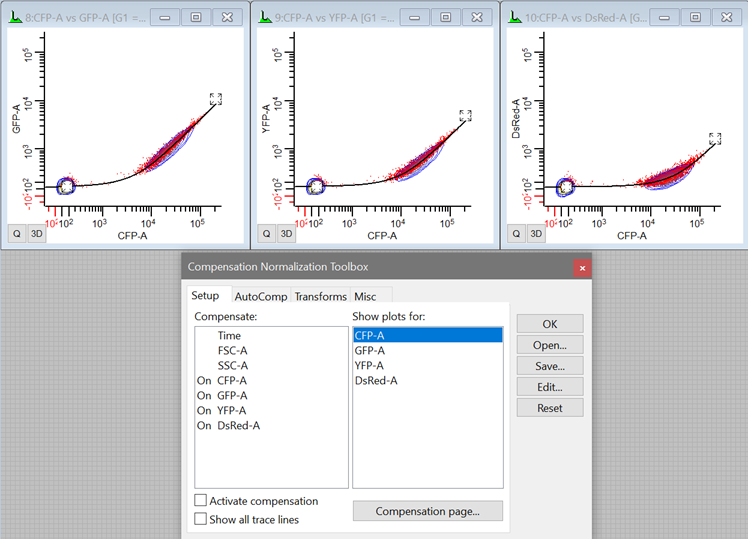The height and width of the screenshot is (539, 748).
Task: Toggle On state for GFP-A compensation
Action: [x=204, y=395]
